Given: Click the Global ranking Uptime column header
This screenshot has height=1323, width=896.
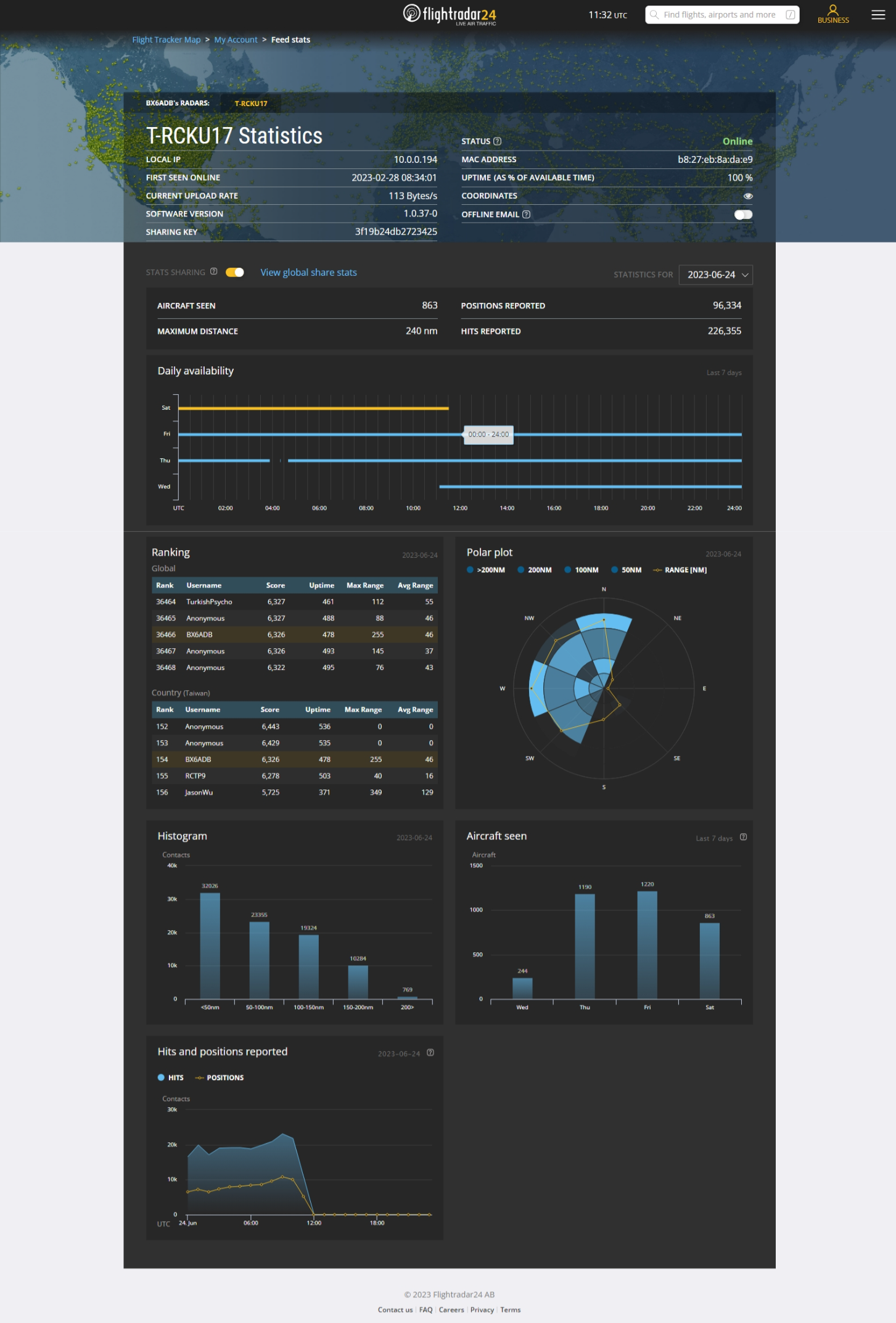Looking at the screenshot, I should click(x=322, y=585).
